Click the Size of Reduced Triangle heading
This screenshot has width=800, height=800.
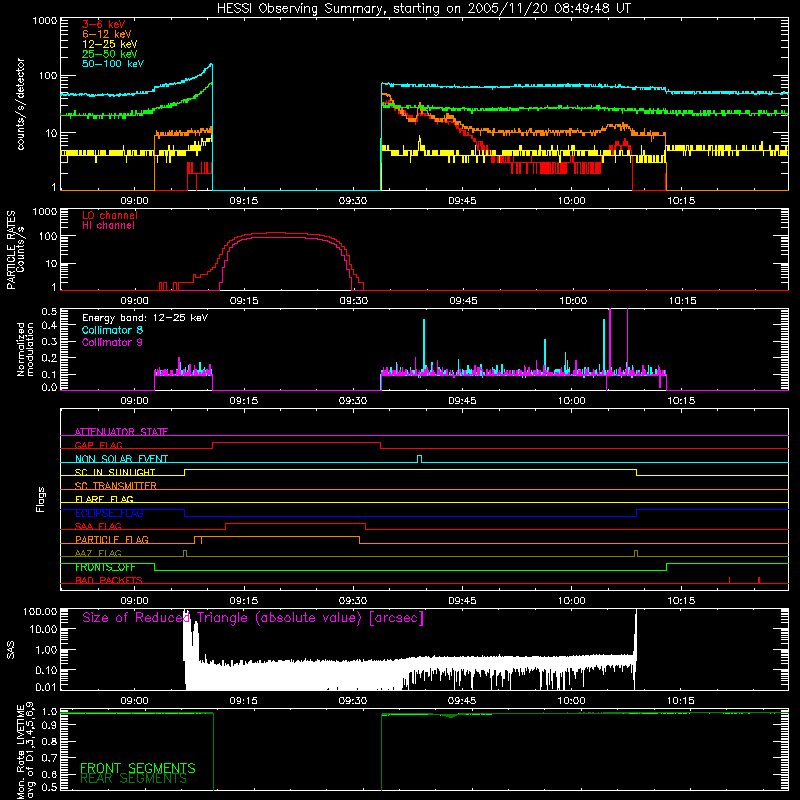click(253, 618)
